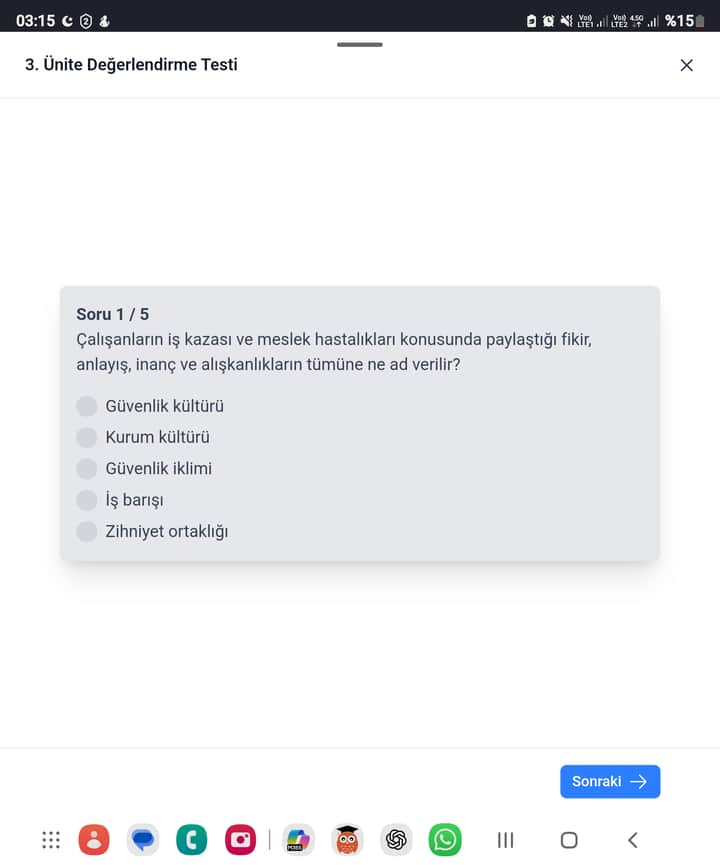Choose the "Zihniyet ortaklığı" option

point(87,531)
